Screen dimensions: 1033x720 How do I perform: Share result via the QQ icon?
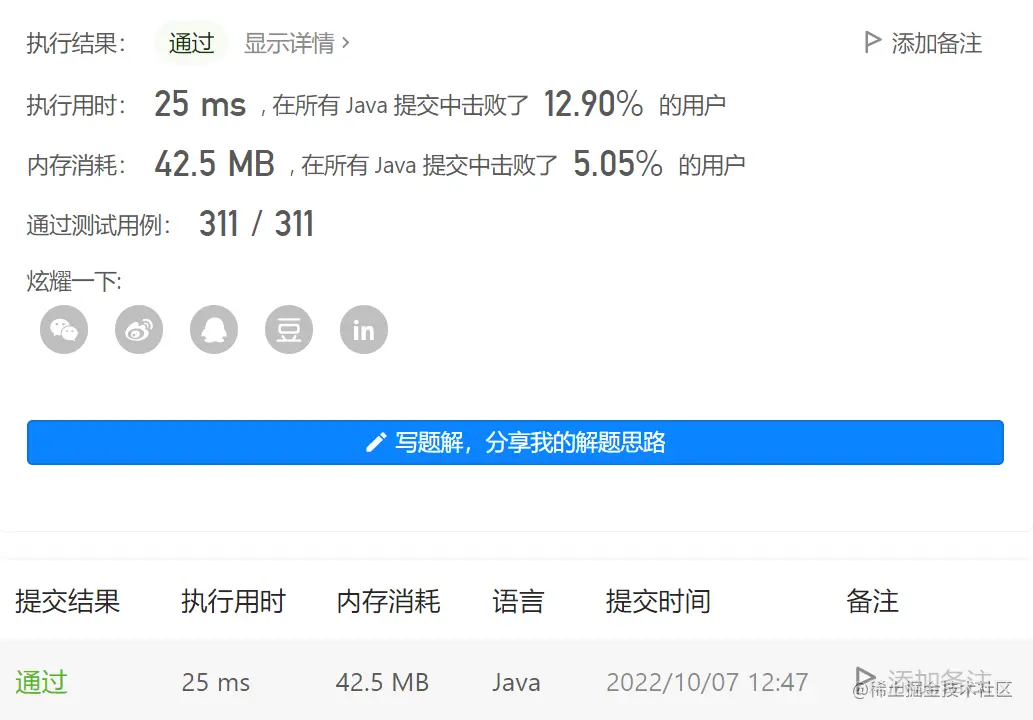pos(213,329)
